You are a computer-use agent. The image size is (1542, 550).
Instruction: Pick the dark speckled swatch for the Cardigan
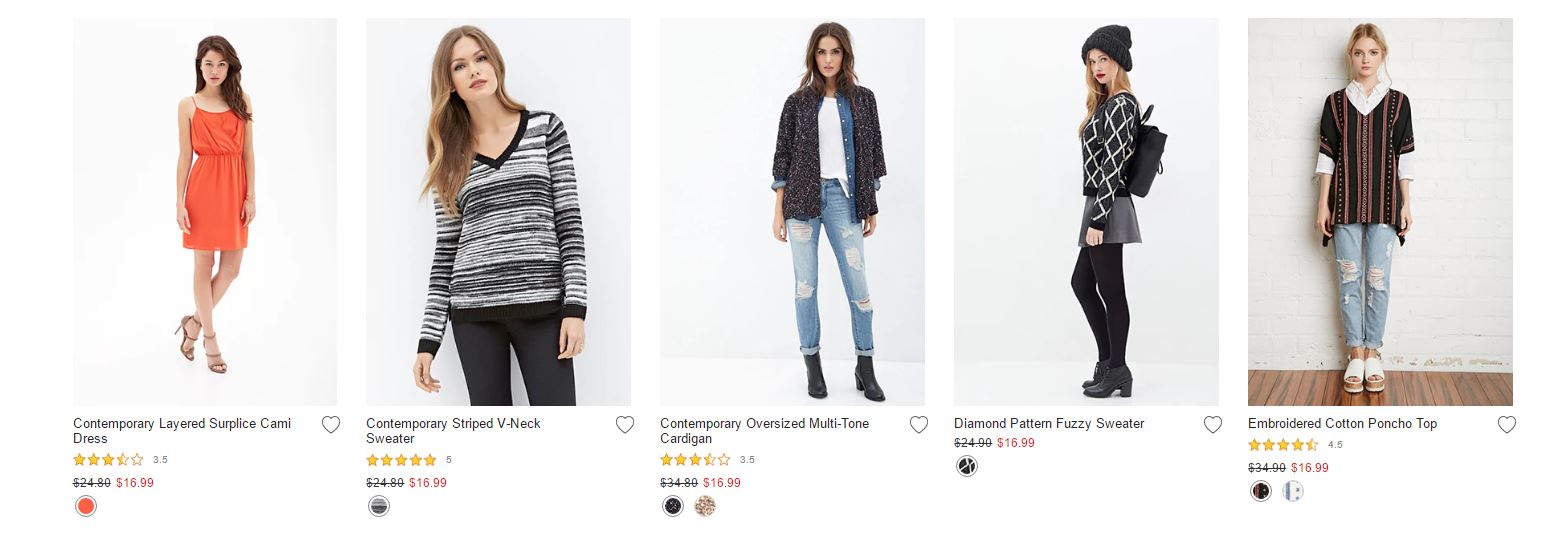pyautogui.click(x=673, y=506)
